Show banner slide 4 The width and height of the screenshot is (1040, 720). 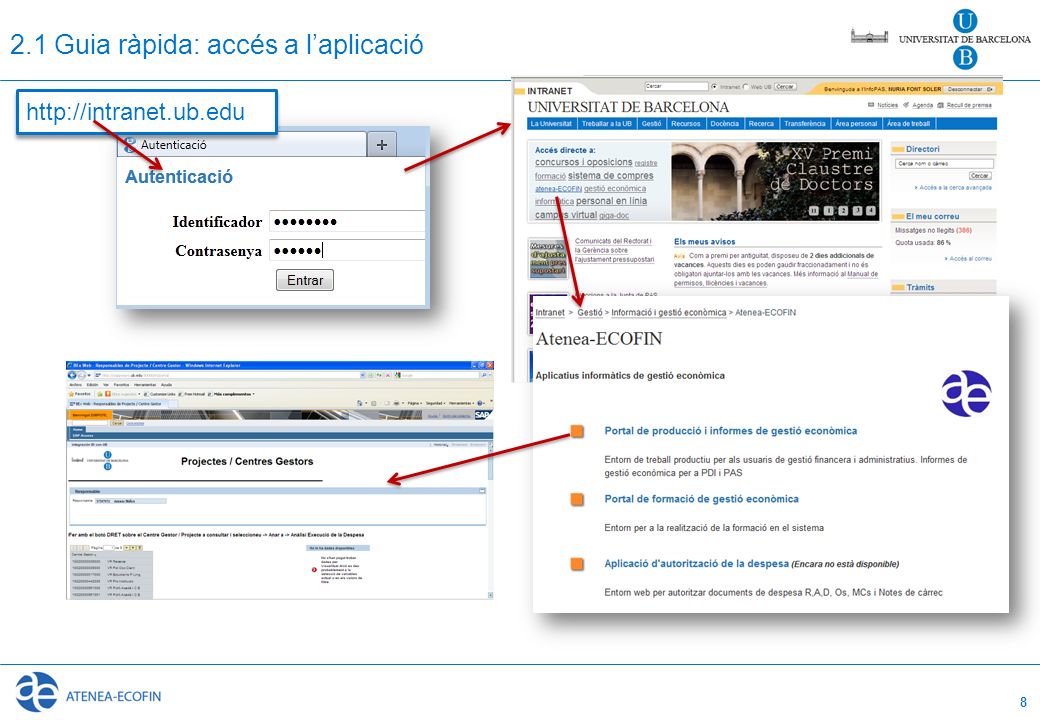(871, 210)
